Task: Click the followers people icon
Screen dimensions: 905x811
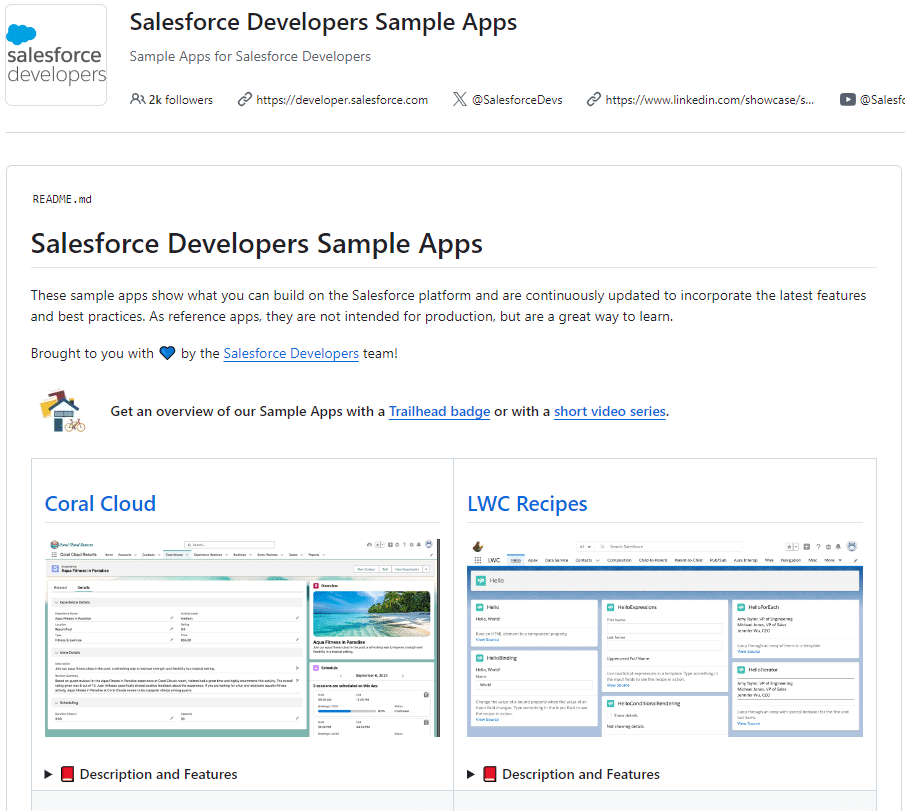Action: point(137,99)
